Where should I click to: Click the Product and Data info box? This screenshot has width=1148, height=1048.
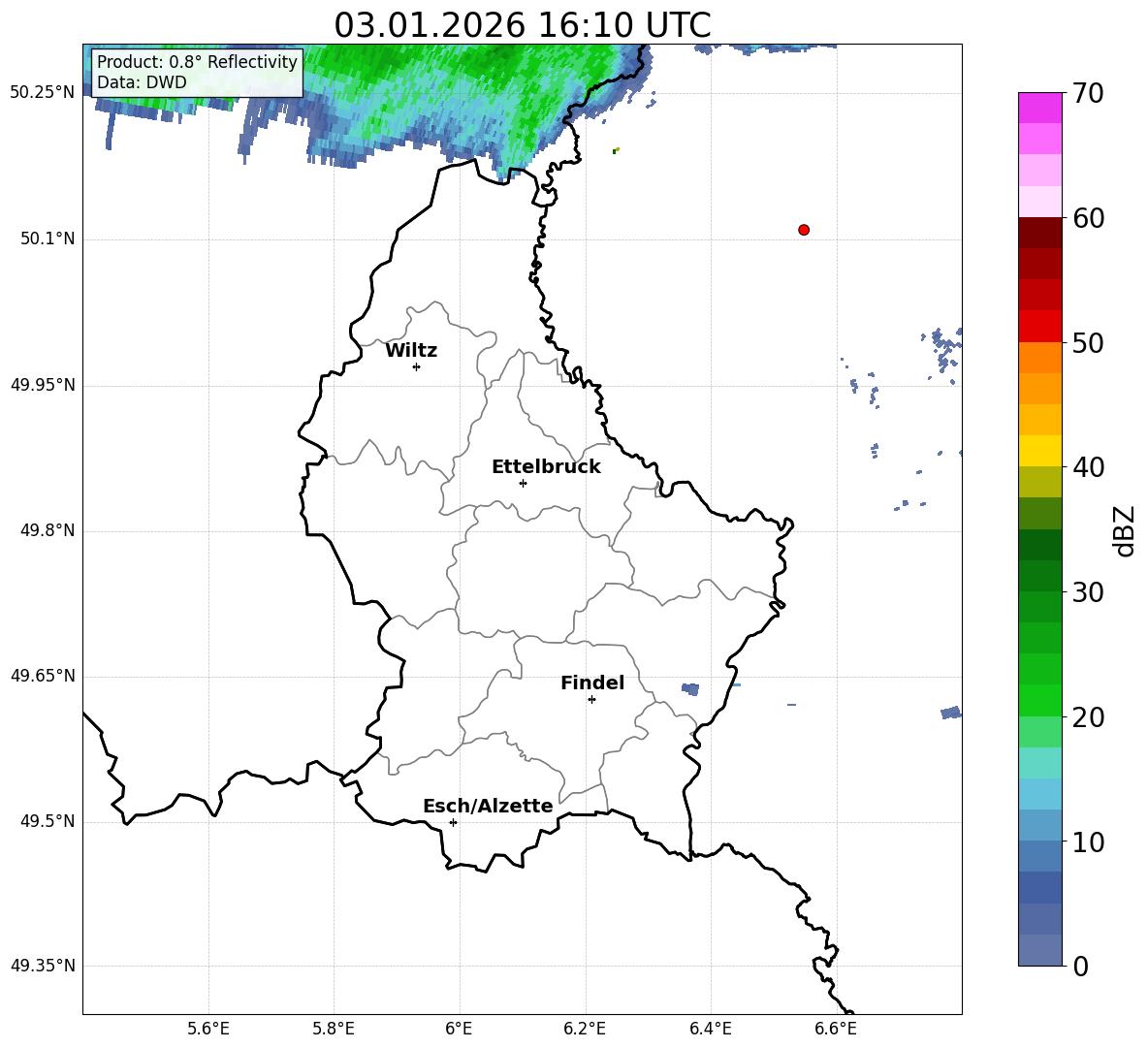[x=197, y=73]
